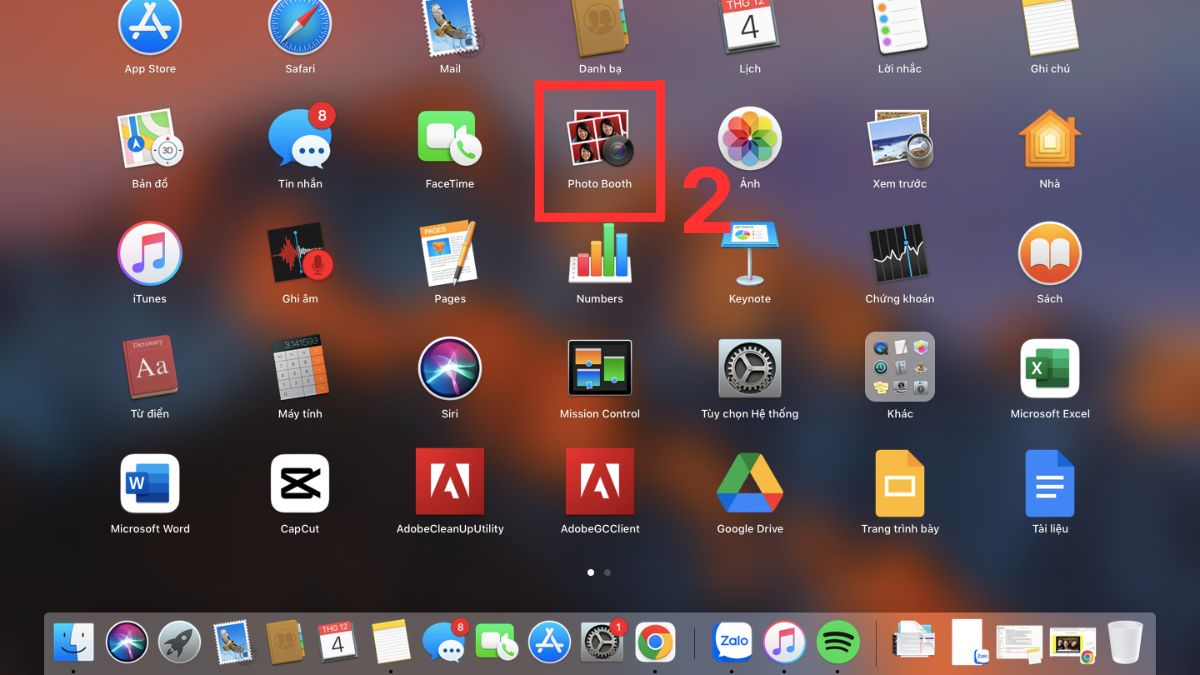Image resolution: width=1200 pixels, height=675 pixels.
Task: Open Messages in the Dock
Action: pos(444,642)
